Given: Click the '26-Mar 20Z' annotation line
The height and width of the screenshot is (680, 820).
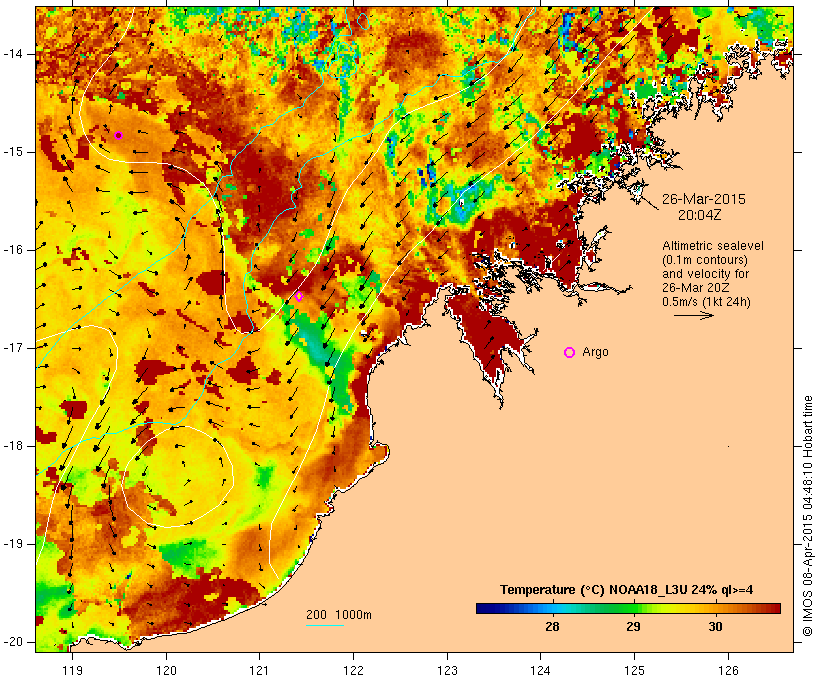Looking at the screenshot, I should pos(696,288).
